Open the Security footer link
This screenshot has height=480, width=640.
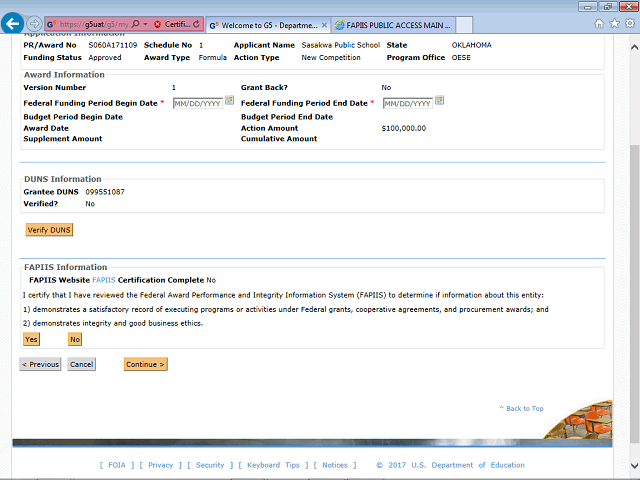click(x=210, y=465)
